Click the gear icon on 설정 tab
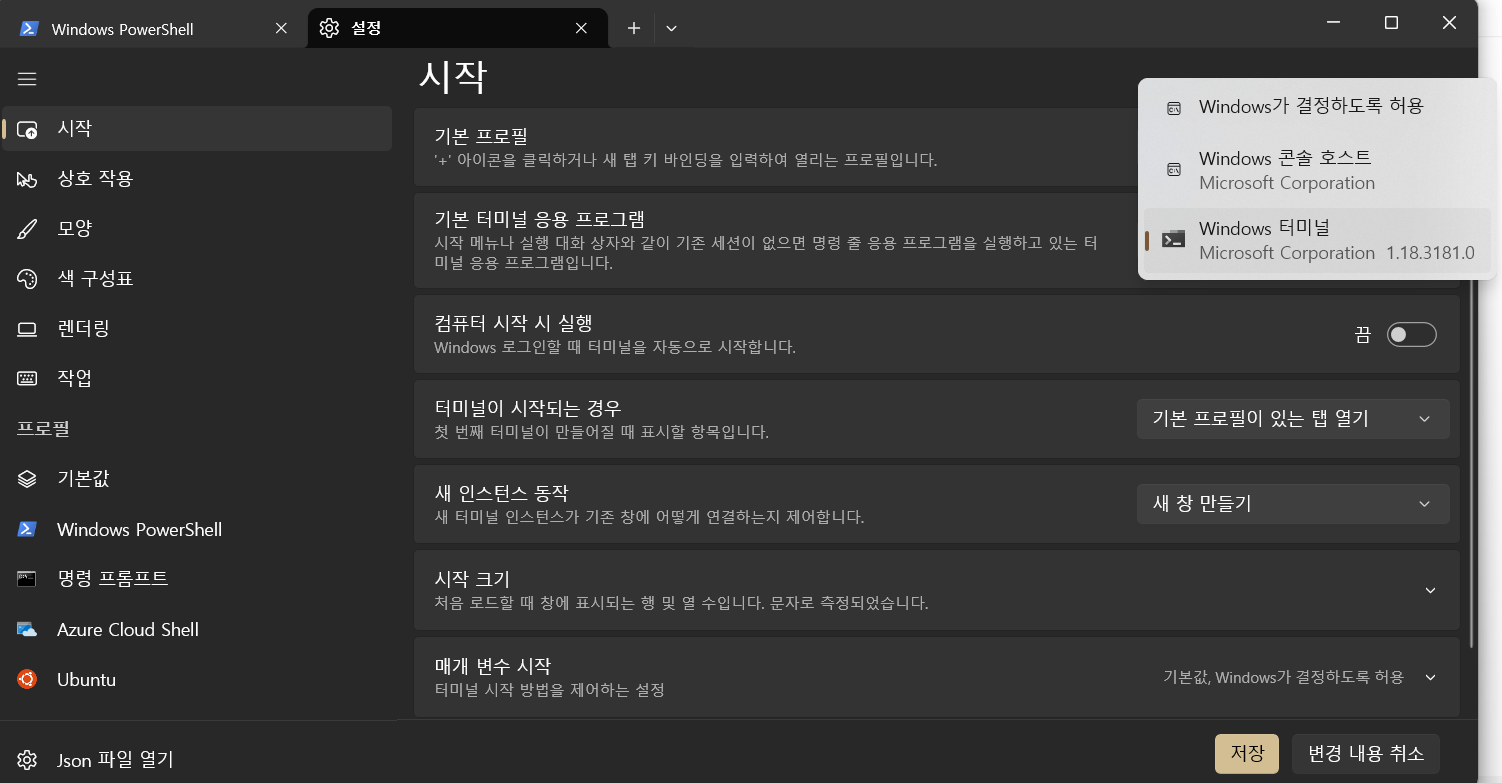1502x783 pixels. click(x=329, y=28)
